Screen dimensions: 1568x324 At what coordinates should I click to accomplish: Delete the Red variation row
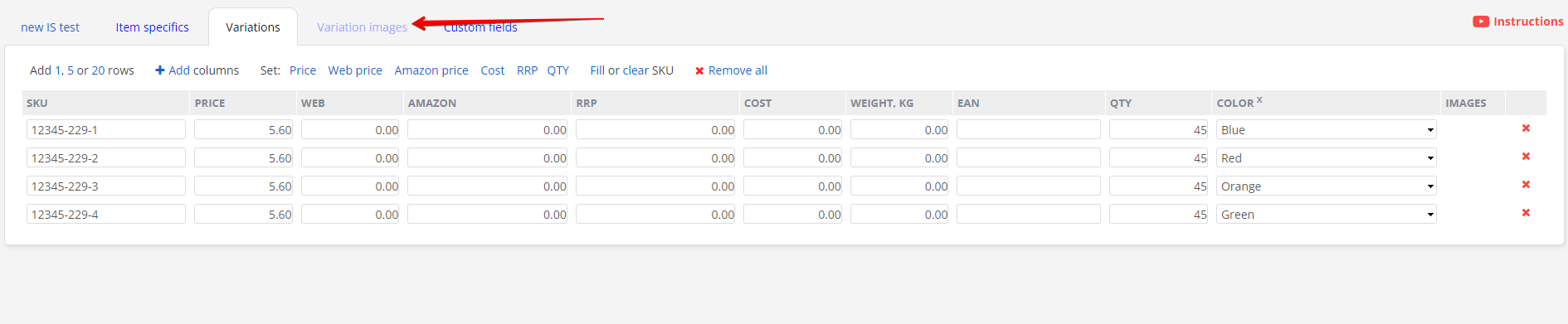[1526, 157]
